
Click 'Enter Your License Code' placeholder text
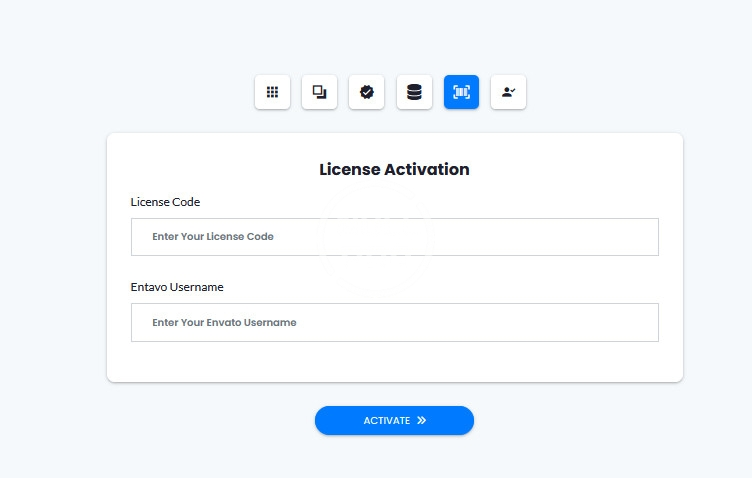click(213, 237)
